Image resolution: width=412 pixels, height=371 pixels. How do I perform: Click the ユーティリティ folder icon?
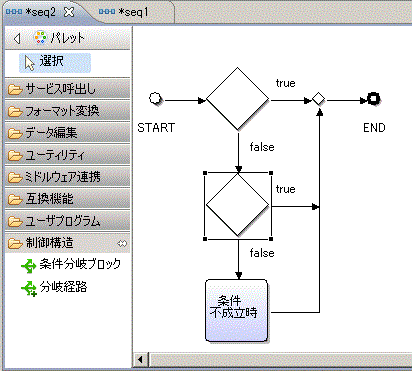coord(15,155)
